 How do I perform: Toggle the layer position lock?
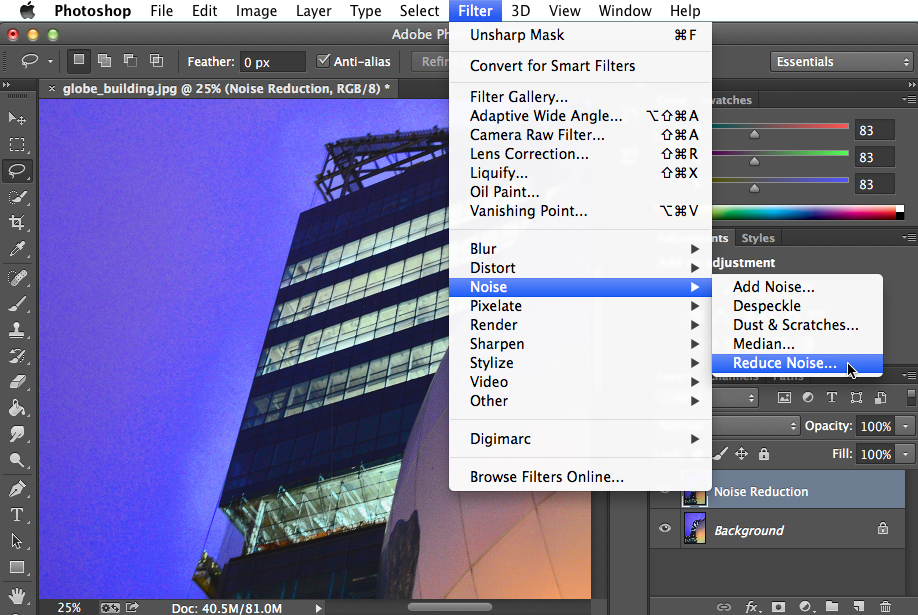pos(741,454)
